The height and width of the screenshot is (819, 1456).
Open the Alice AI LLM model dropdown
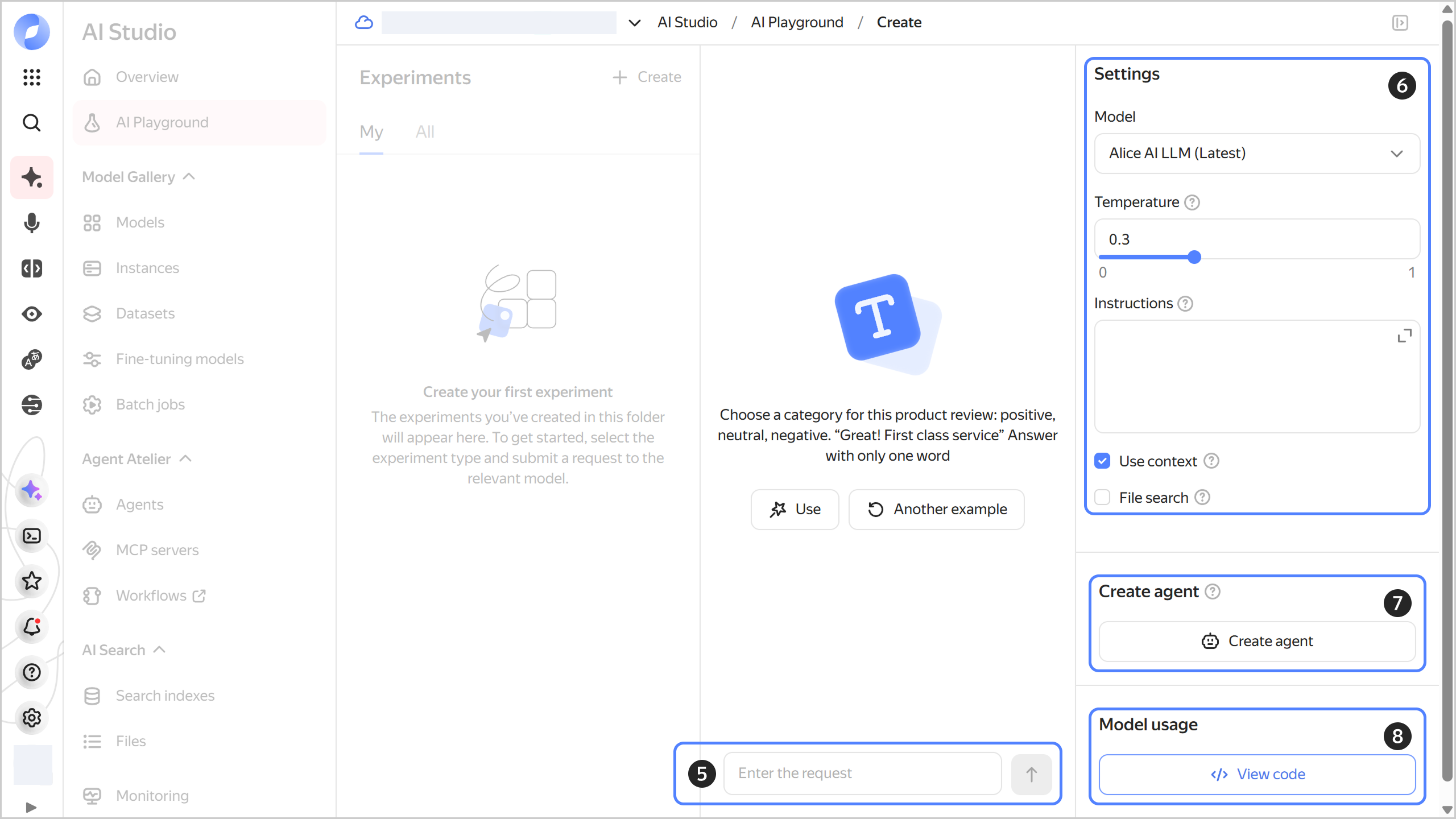[x=1257, y=154]
